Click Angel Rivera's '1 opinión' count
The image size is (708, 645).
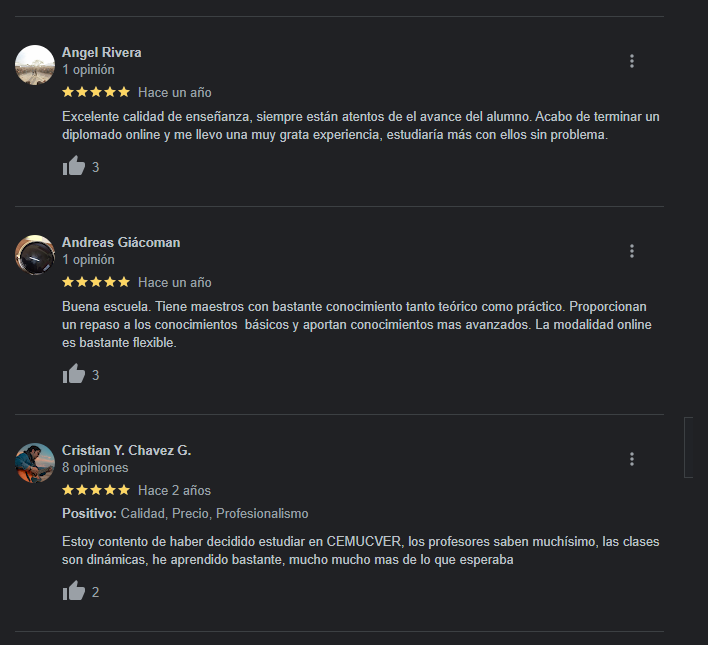(x=88, y=70)
